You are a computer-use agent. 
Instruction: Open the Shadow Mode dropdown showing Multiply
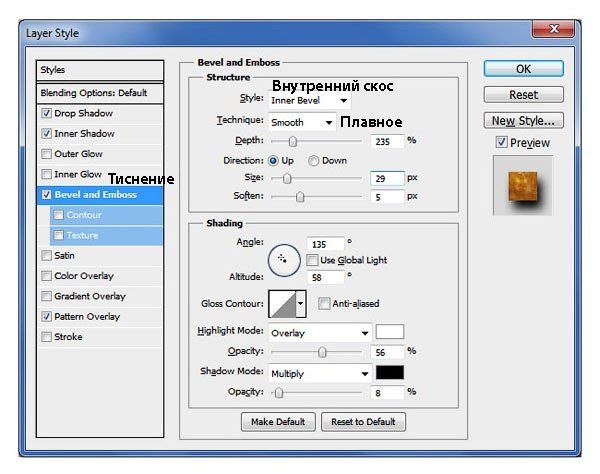pyautogui.click(x=320, y=373)
